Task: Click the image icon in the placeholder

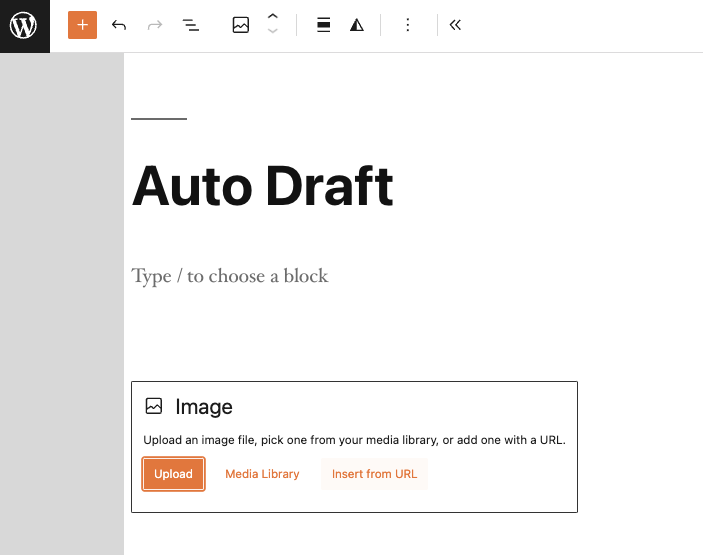Action: click(x=154, y=406)
